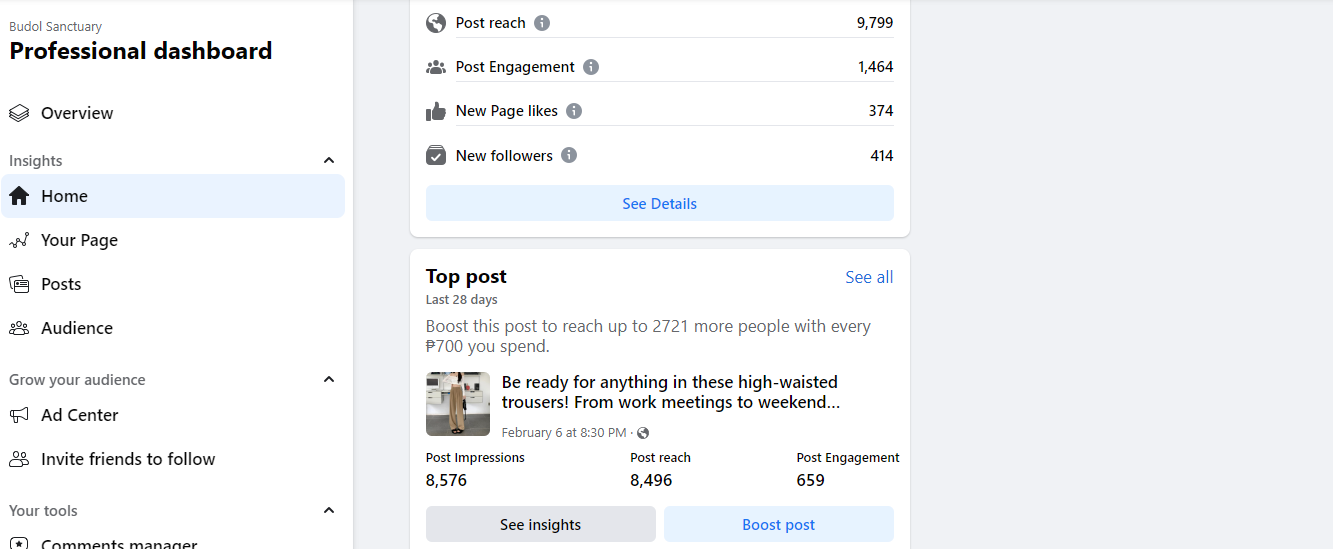Viewport: 1333px width, 549px height.
Task: Click info icon next to New Page likes
Action: click(574, 111)
